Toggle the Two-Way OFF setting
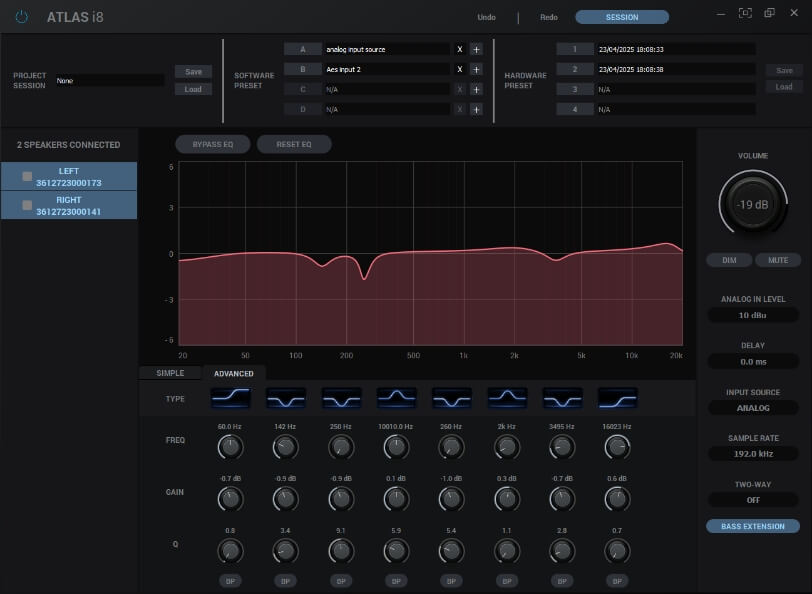The image size is (812, 594). pyautogui.click(x=753, y=500)
